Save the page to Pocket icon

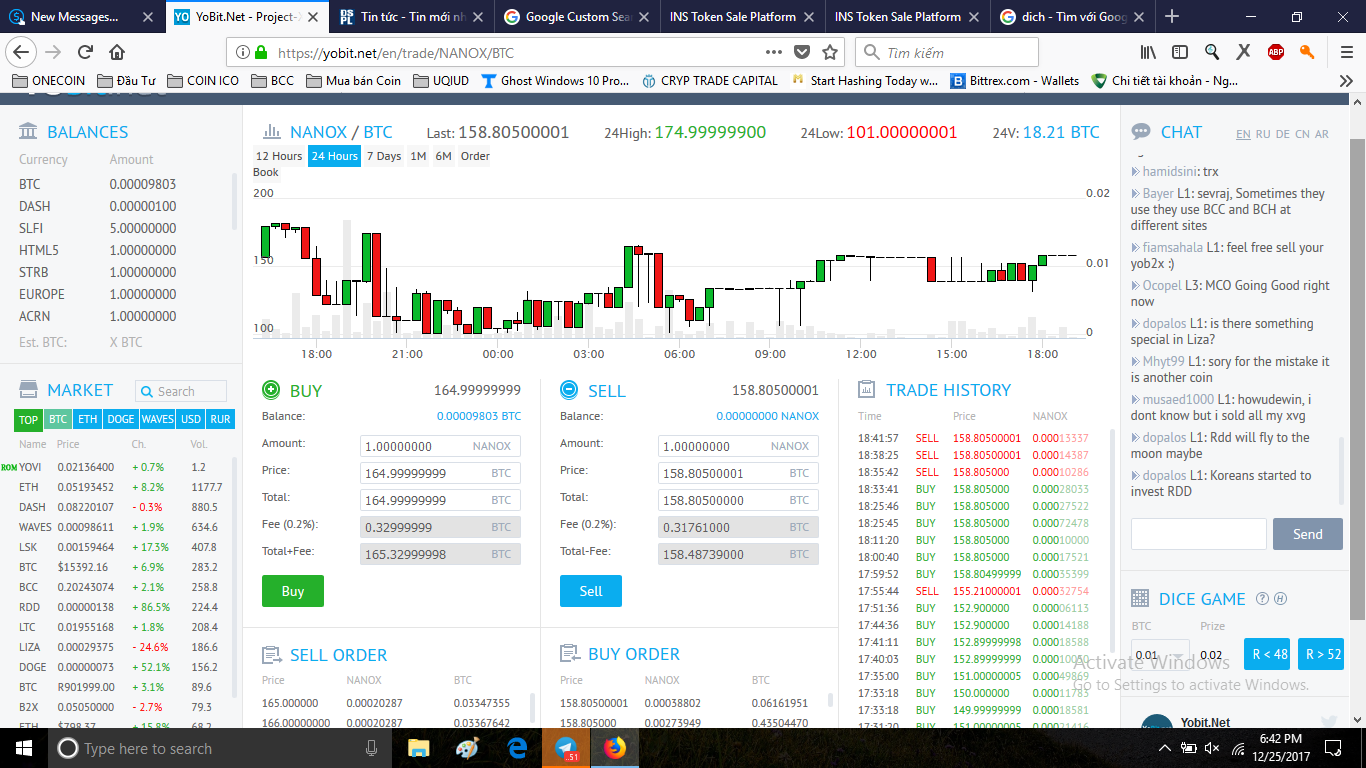pos(802,52)
